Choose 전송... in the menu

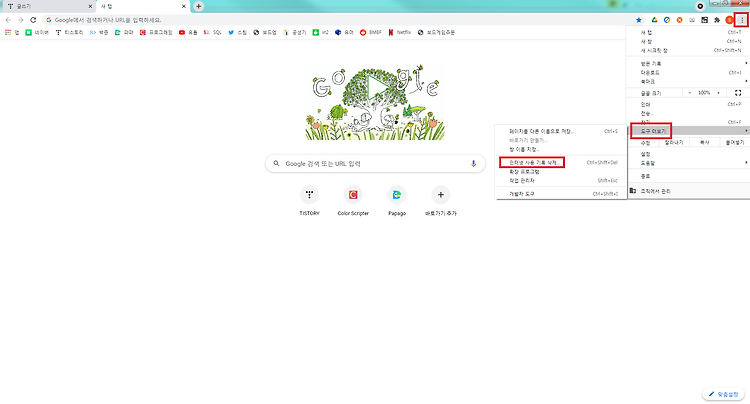pyautogui.click(x=687, y=113)
